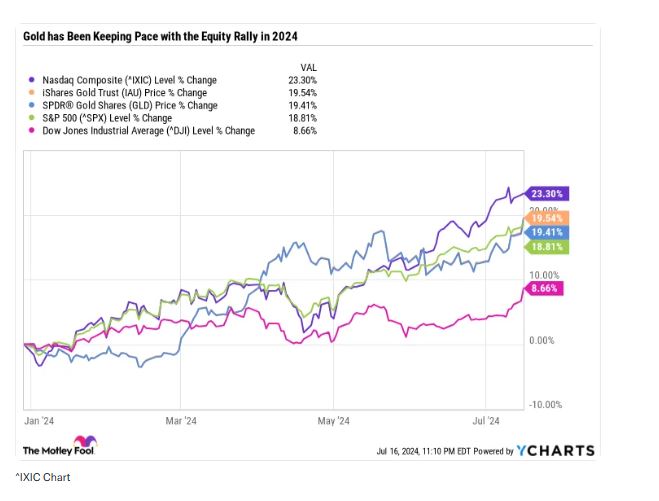Select the Nasdaq Composite (^IXIC) legend label
659x501 pixels.
point(129,80)
